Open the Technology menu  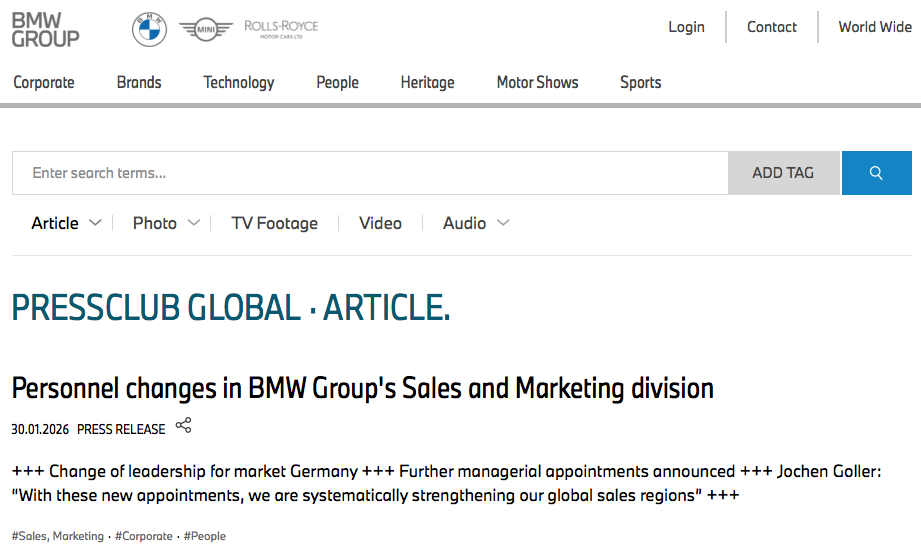[239, 82]
